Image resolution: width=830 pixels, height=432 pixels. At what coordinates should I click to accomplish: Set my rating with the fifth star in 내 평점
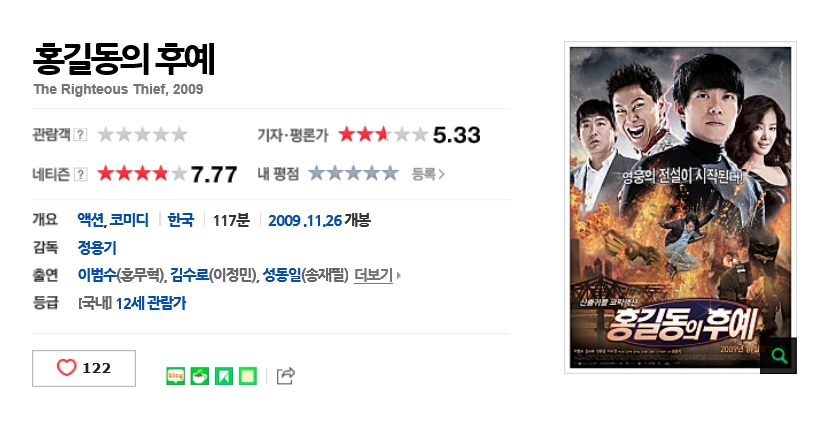point(390,173)
